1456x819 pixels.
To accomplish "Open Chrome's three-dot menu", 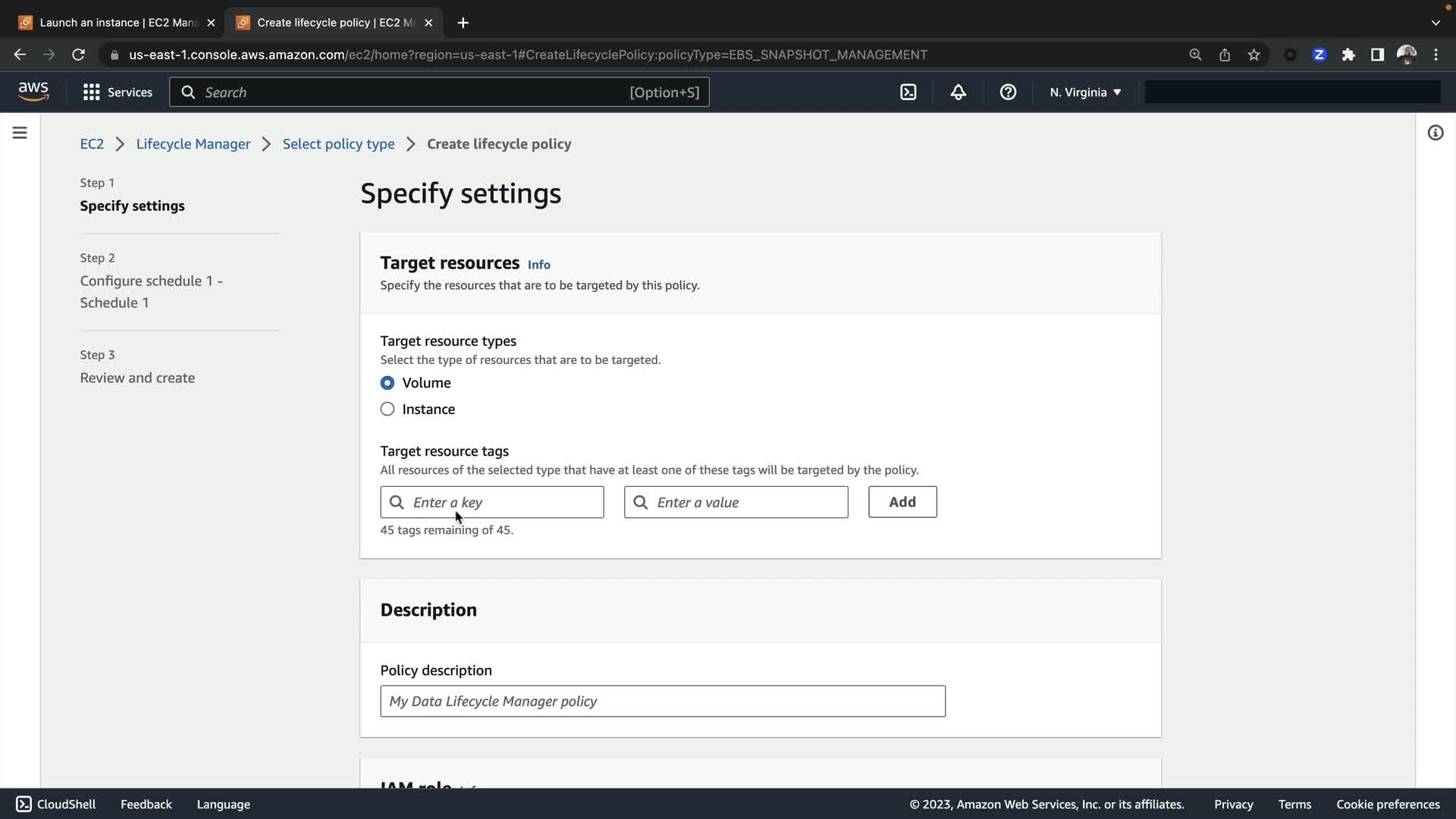I will (x=1436, y=55).
